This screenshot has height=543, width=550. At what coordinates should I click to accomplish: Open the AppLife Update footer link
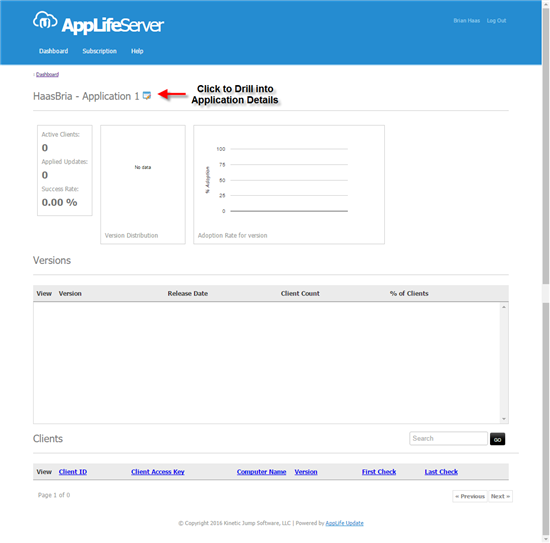344,523
